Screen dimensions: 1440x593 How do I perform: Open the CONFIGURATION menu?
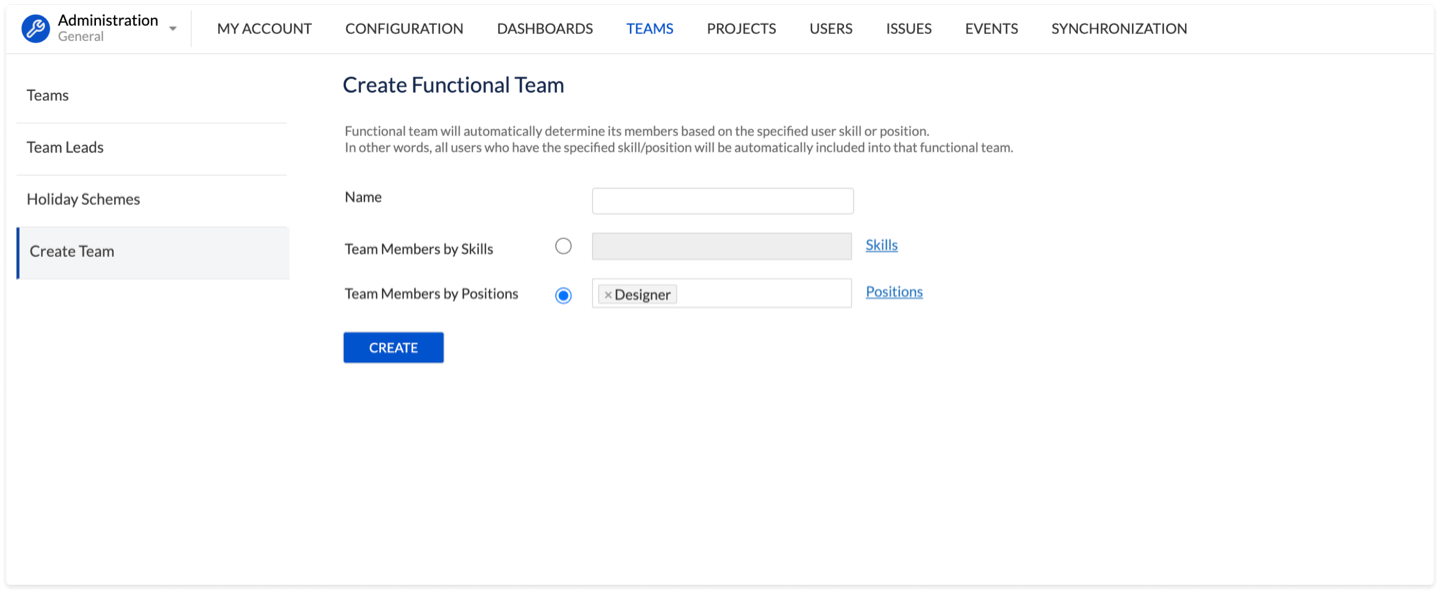tap(404, 29)
